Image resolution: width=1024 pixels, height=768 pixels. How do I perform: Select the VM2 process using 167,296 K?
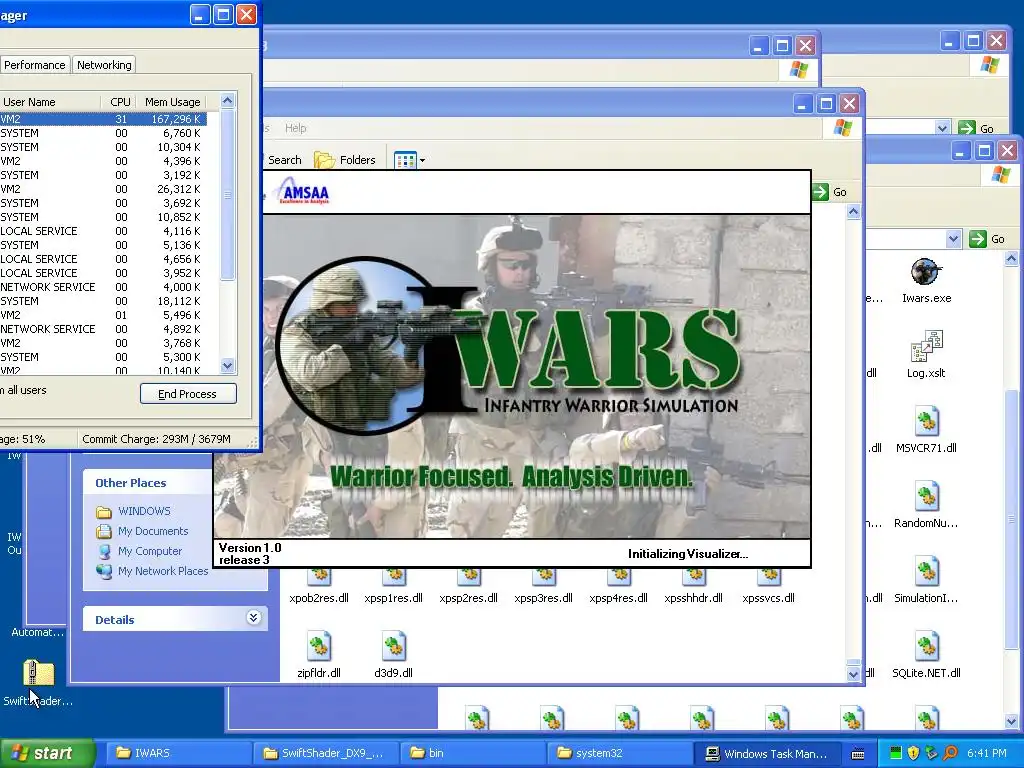[x=103, y=119]
